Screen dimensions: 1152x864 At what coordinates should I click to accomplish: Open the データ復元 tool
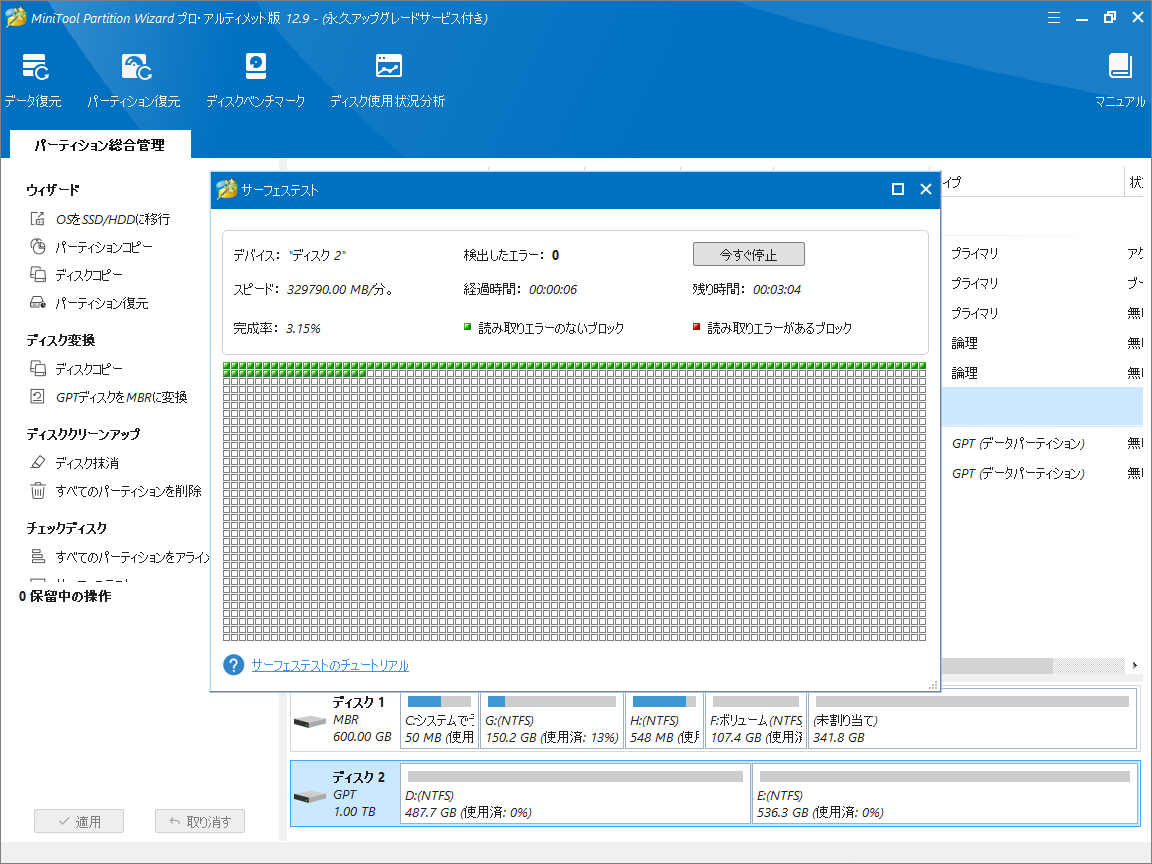[33, 80]
